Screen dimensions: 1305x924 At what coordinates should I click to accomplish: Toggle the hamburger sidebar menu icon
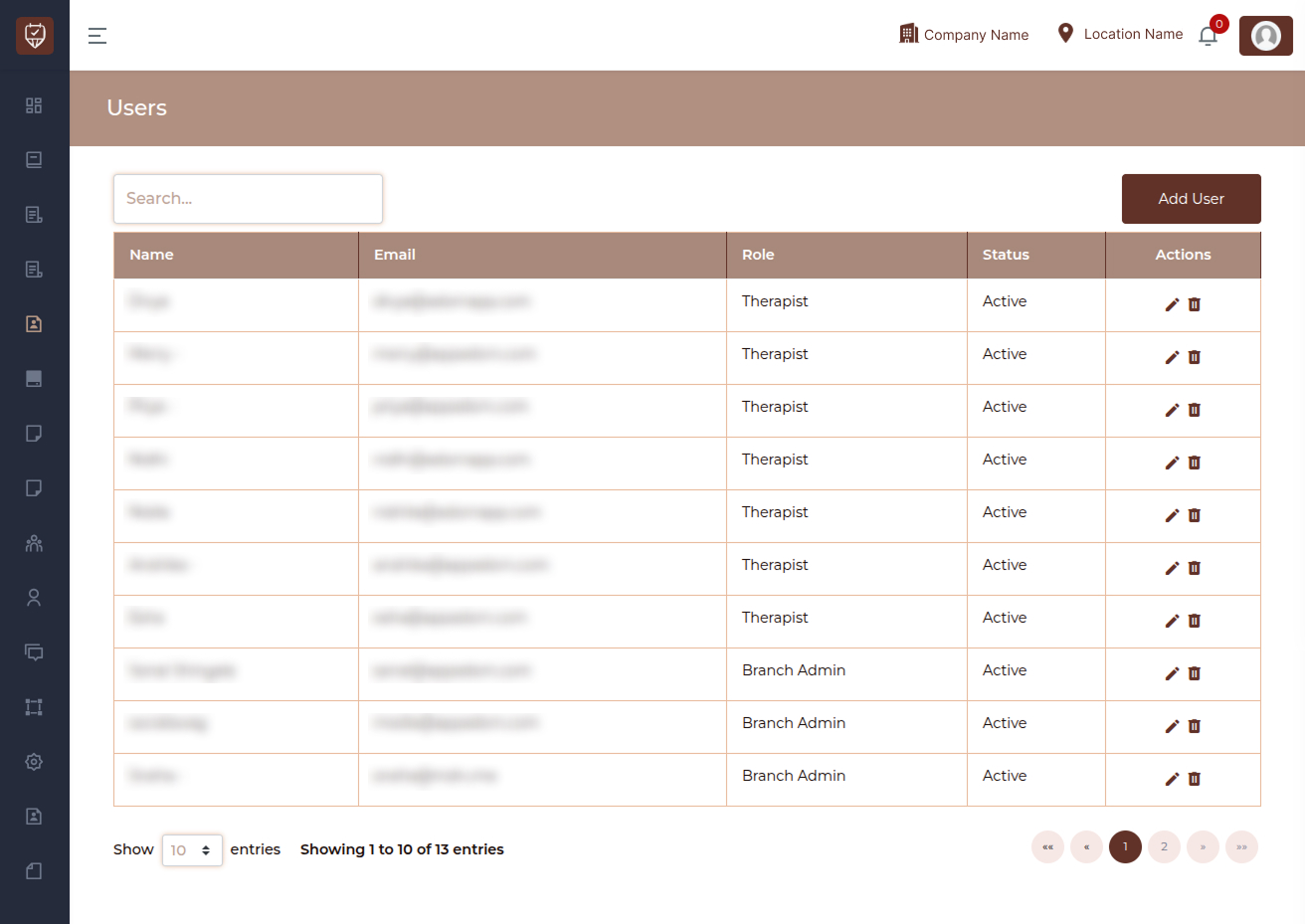[x=97, y=36]
